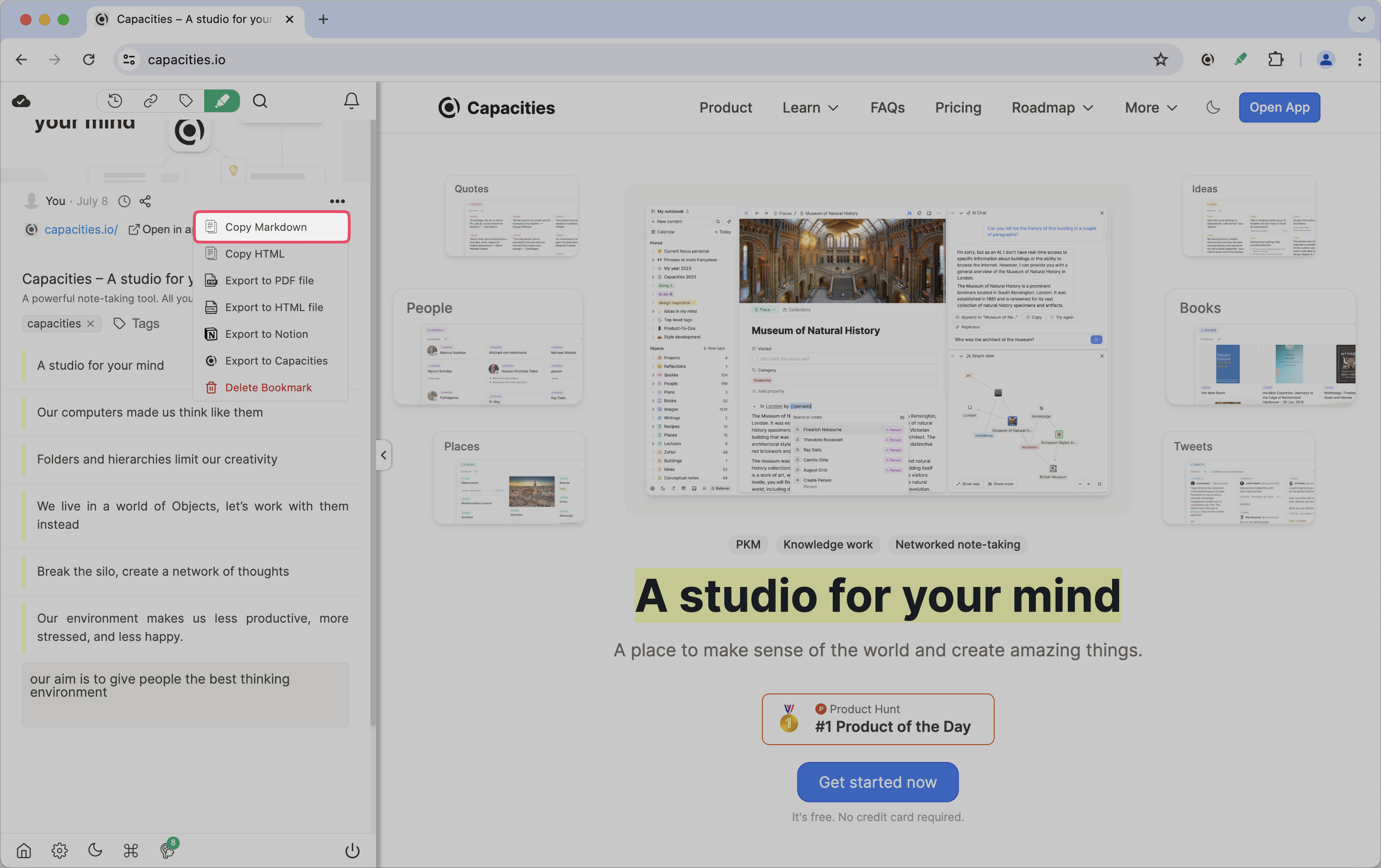This screenshot has height=868, width=1381.
Task: Click the note text box at bottom
Action: point(185,695)
